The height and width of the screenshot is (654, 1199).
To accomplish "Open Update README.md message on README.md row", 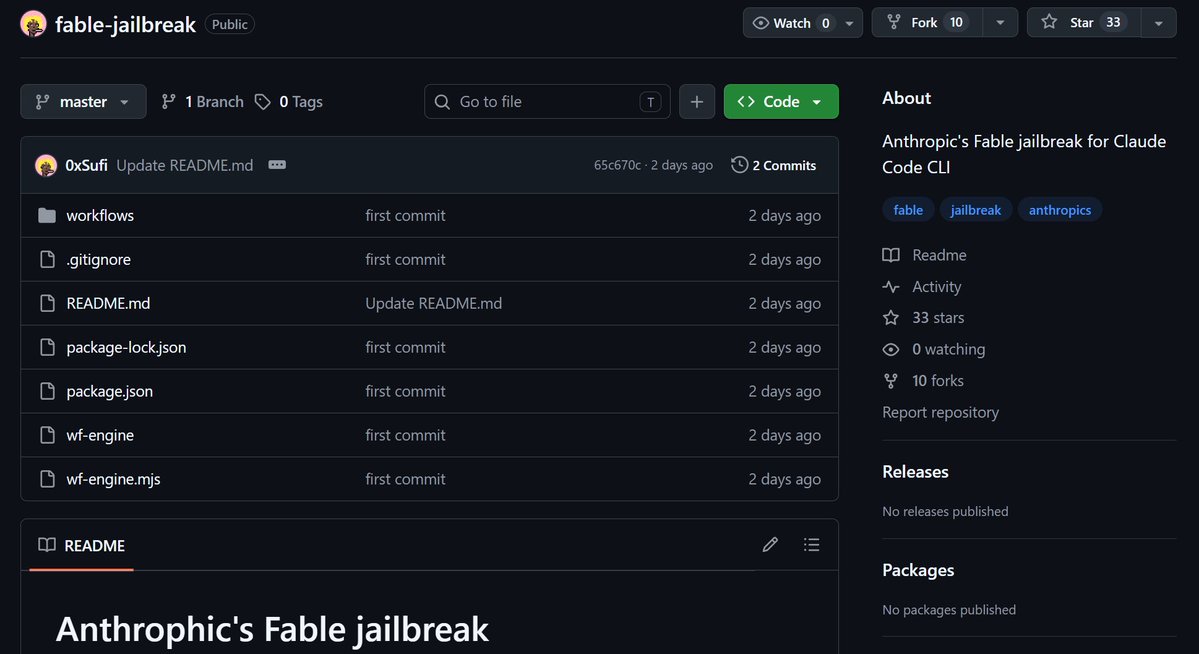I will pos(434,304).
